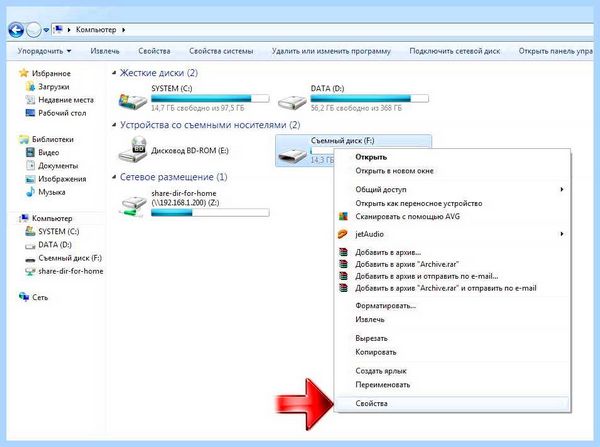Screen dimensions: 600x447
Task: Open Рабочий стол icon in sidebar
Action: pos(30,113)
